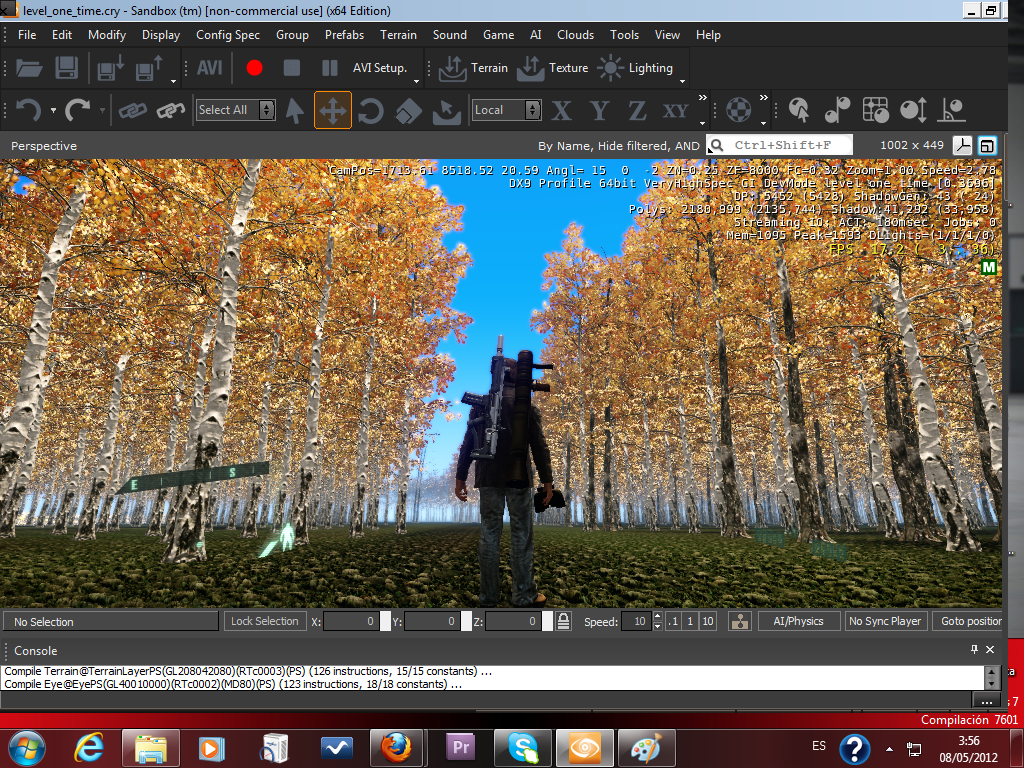Activate Select and Move tool

333,110
